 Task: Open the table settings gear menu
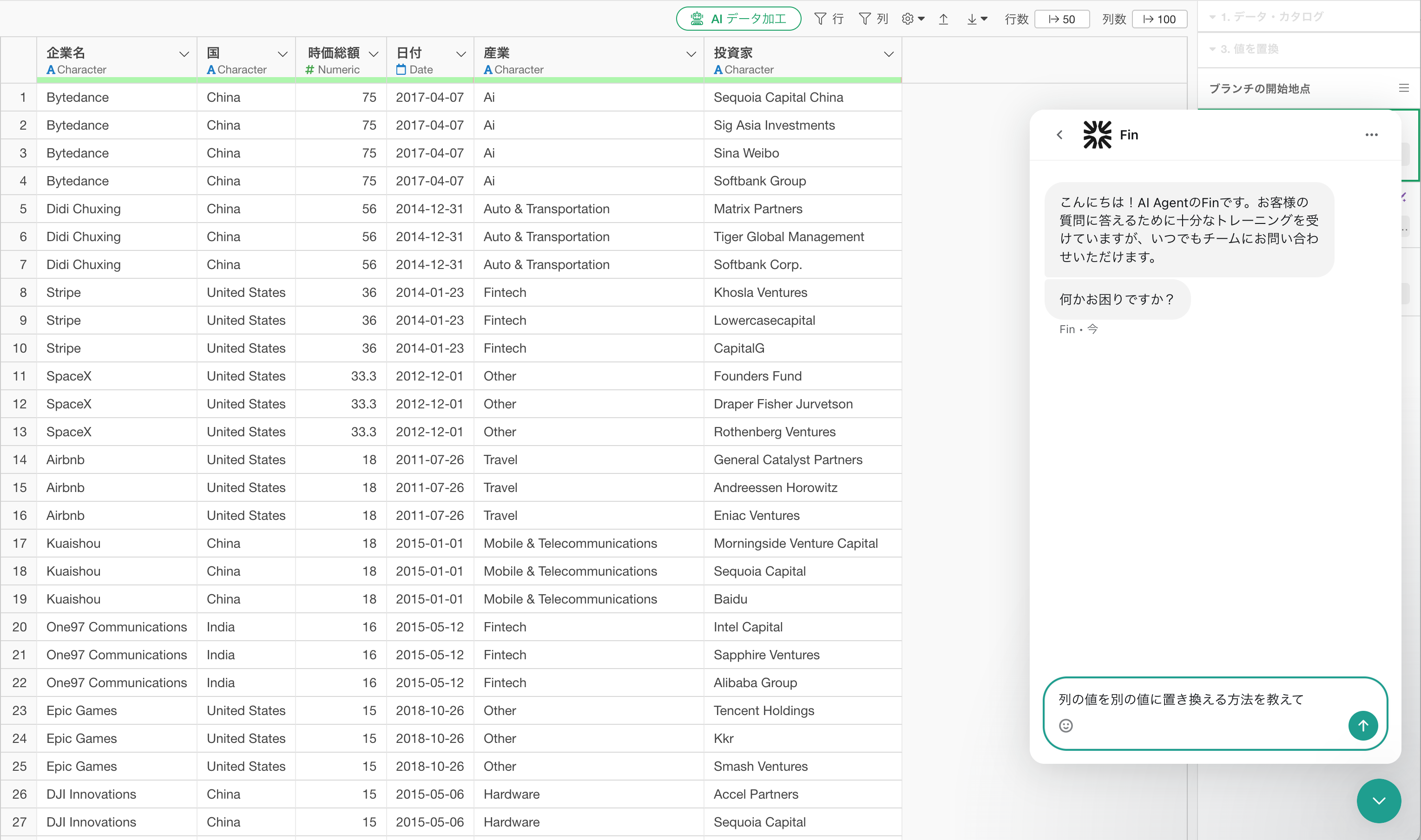[913, 19]
